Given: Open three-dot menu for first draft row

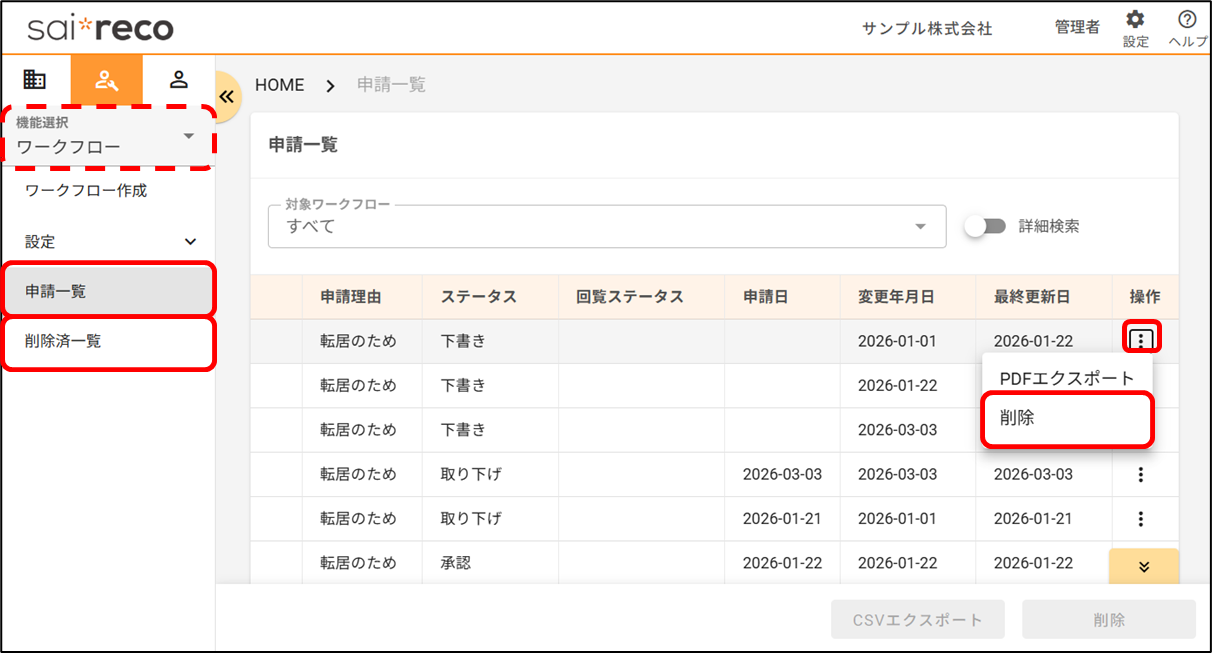Looking at the screenshot, I should tap(1141, 341).
